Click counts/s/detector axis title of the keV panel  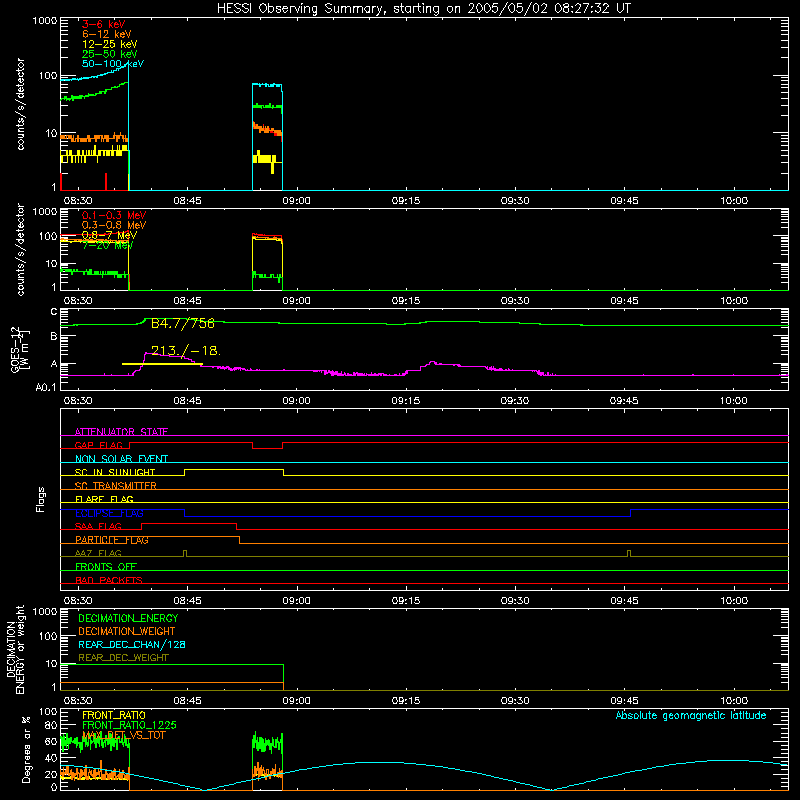(20, 104)
